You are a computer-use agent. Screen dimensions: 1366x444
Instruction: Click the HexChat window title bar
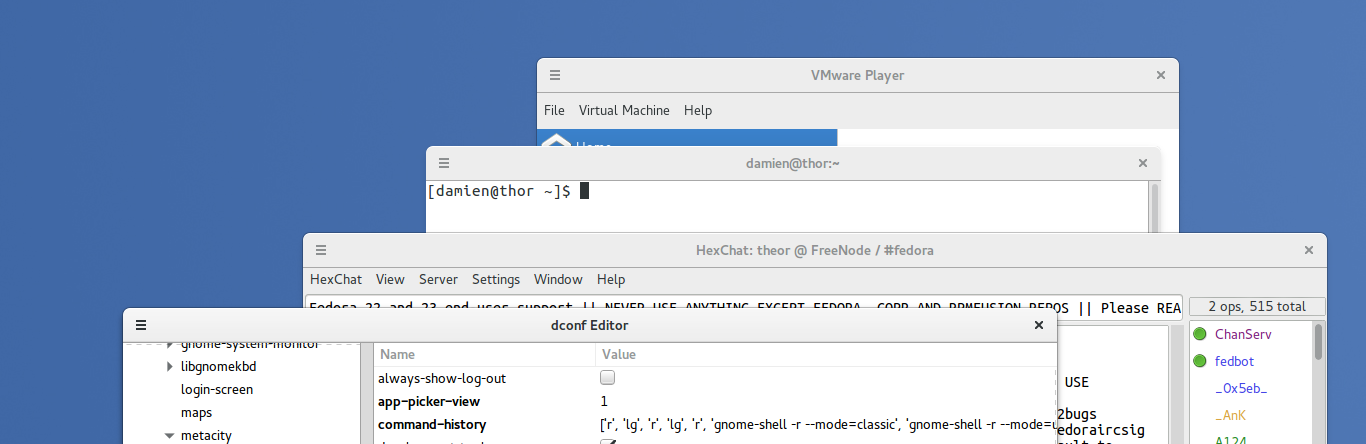[815, 250]
